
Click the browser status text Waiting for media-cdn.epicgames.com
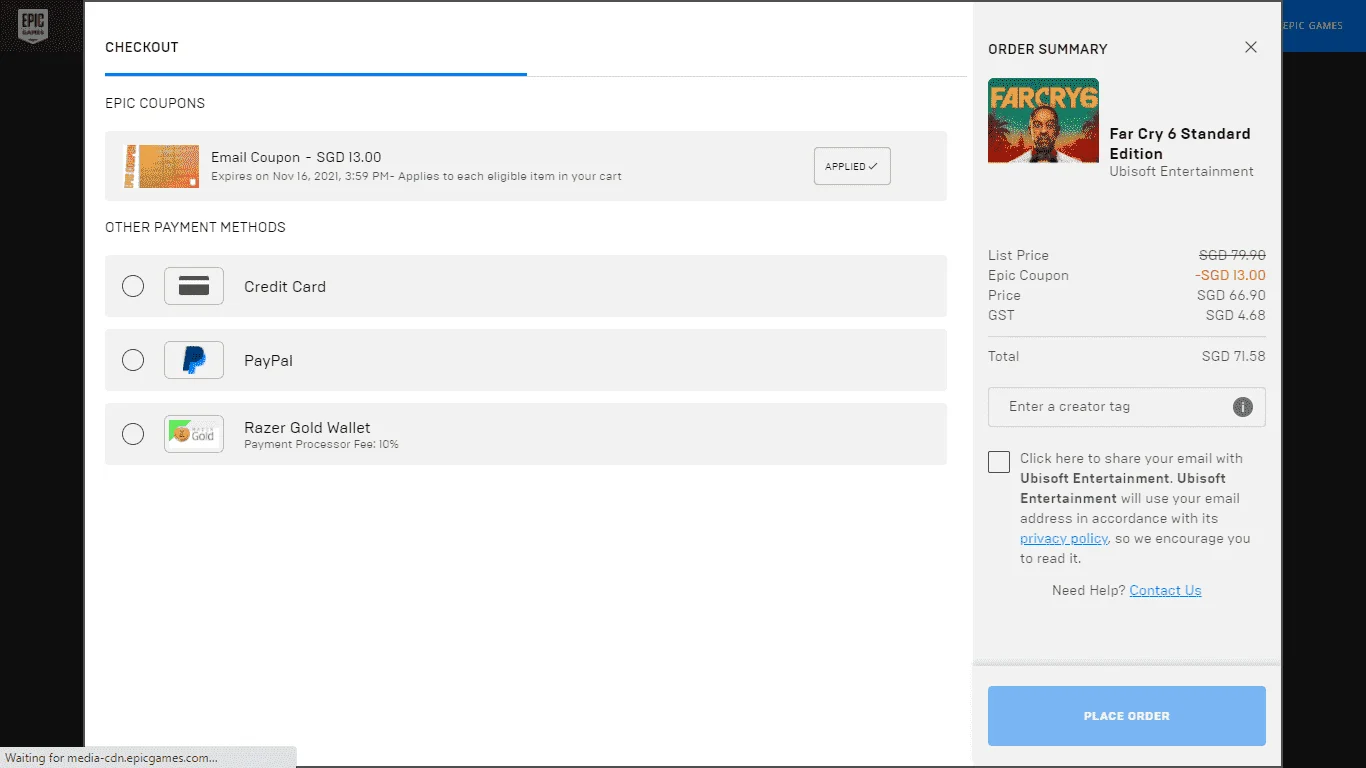[x=112, y=758]
